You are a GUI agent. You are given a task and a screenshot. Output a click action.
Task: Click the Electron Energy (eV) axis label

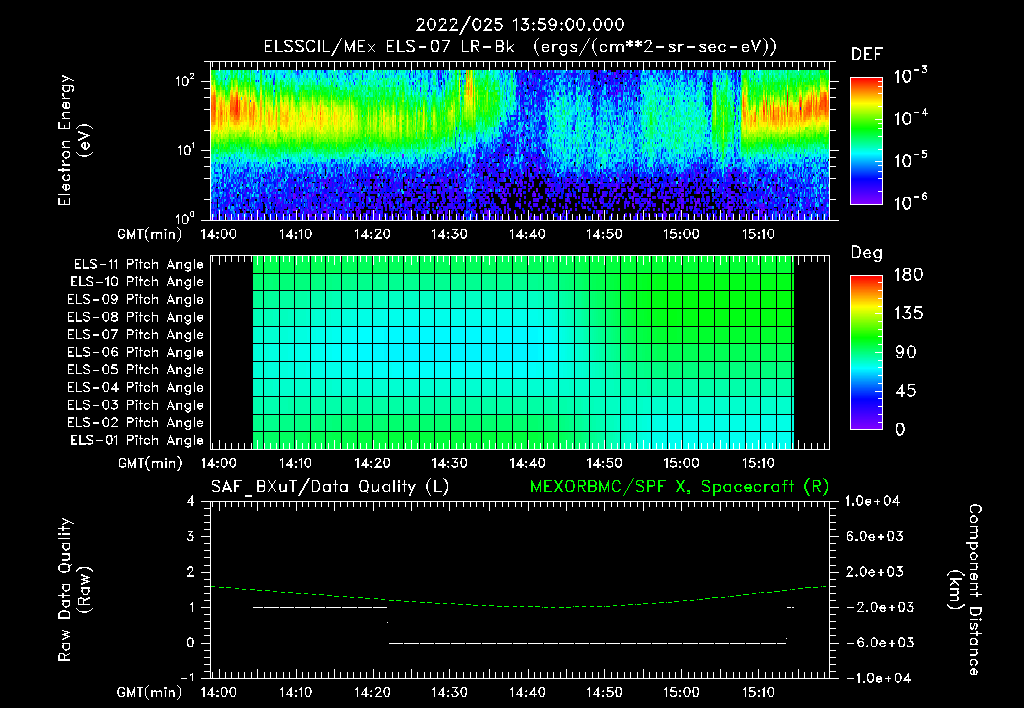pos(74,140)
